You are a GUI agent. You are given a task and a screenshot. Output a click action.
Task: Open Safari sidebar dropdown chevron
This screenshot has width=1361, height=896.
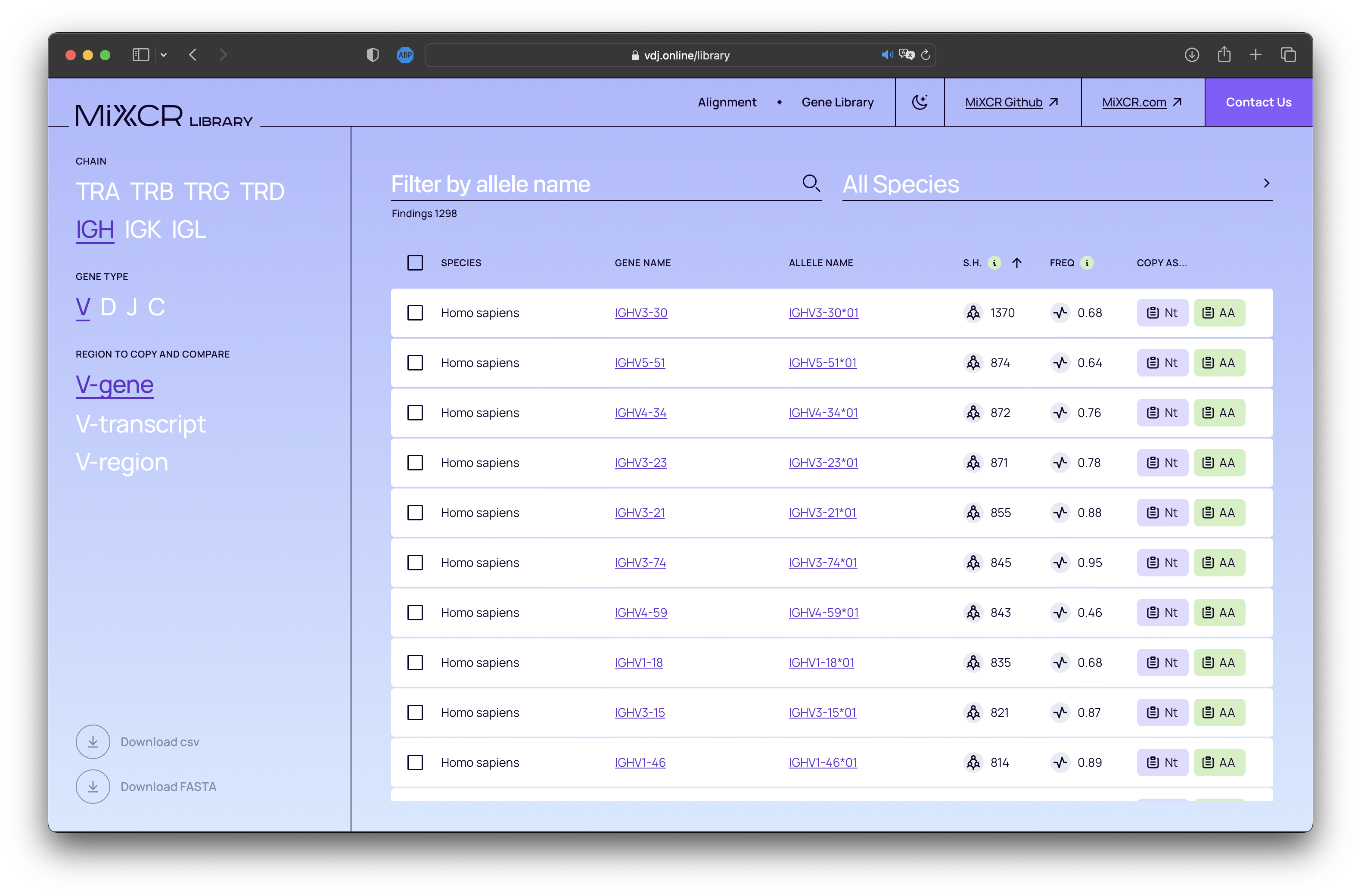[164, 55]
